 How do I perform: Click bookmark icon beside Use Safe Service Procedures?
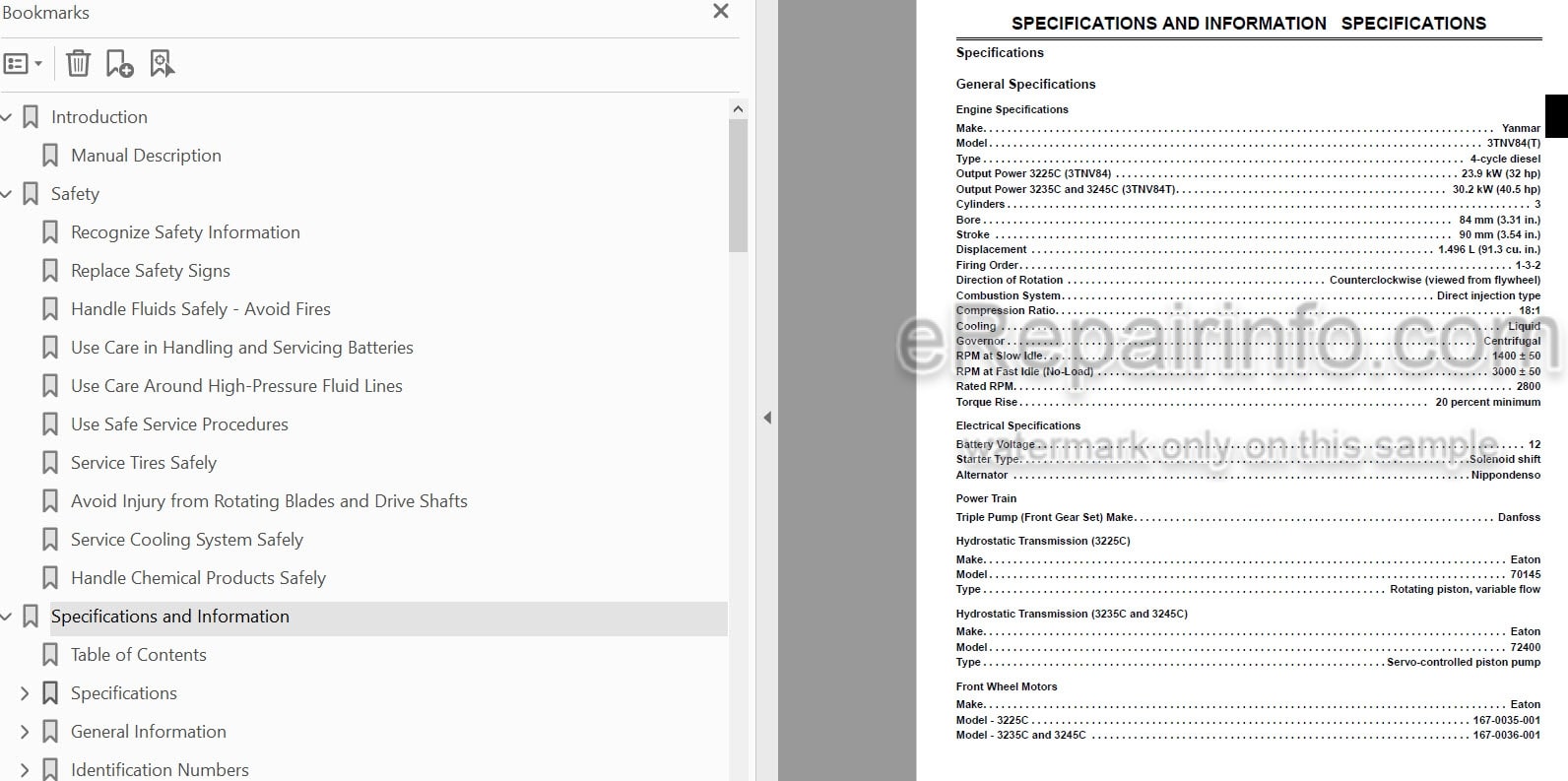point(50,424)
